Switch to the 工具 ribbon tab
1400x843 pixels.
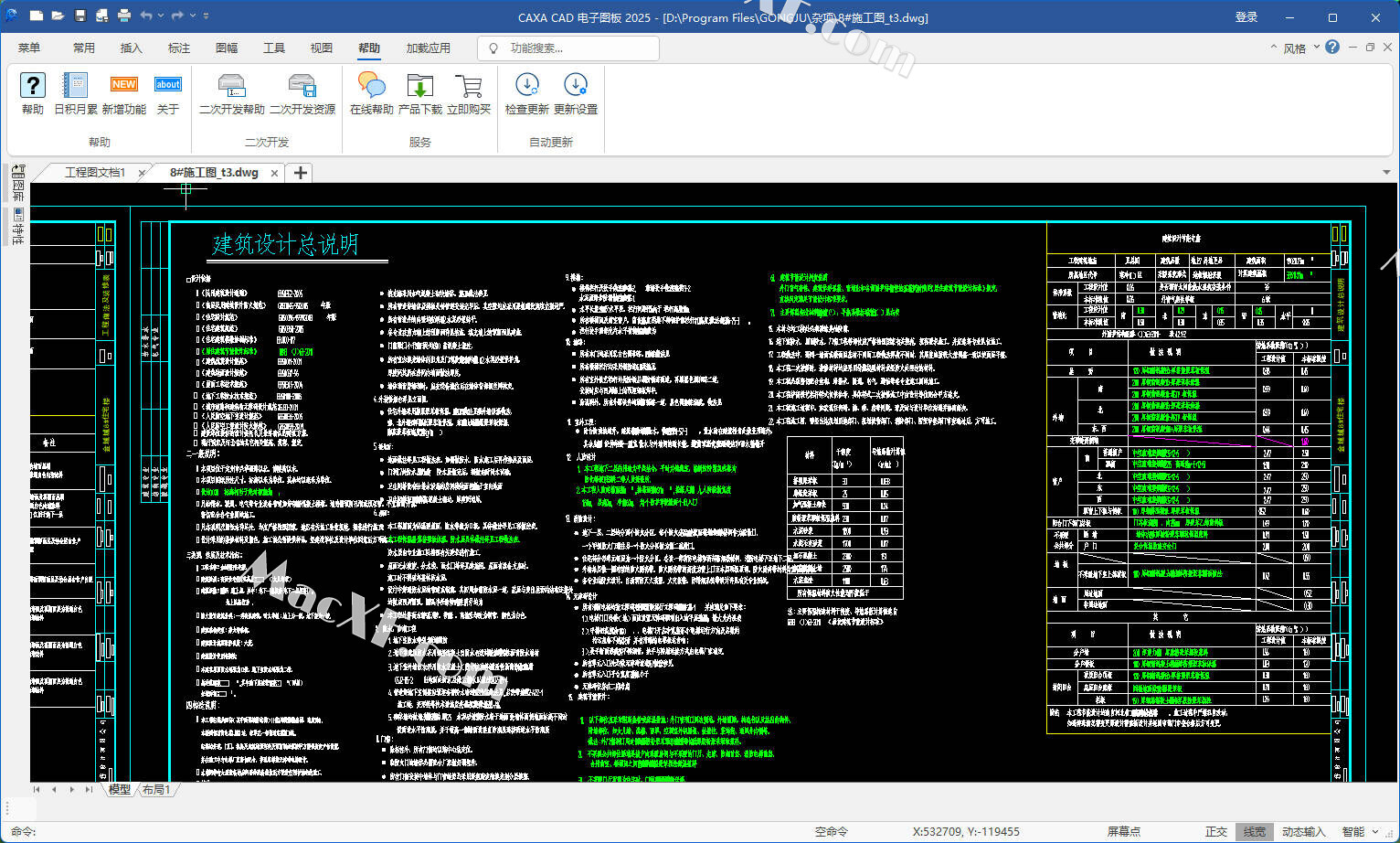274,48
